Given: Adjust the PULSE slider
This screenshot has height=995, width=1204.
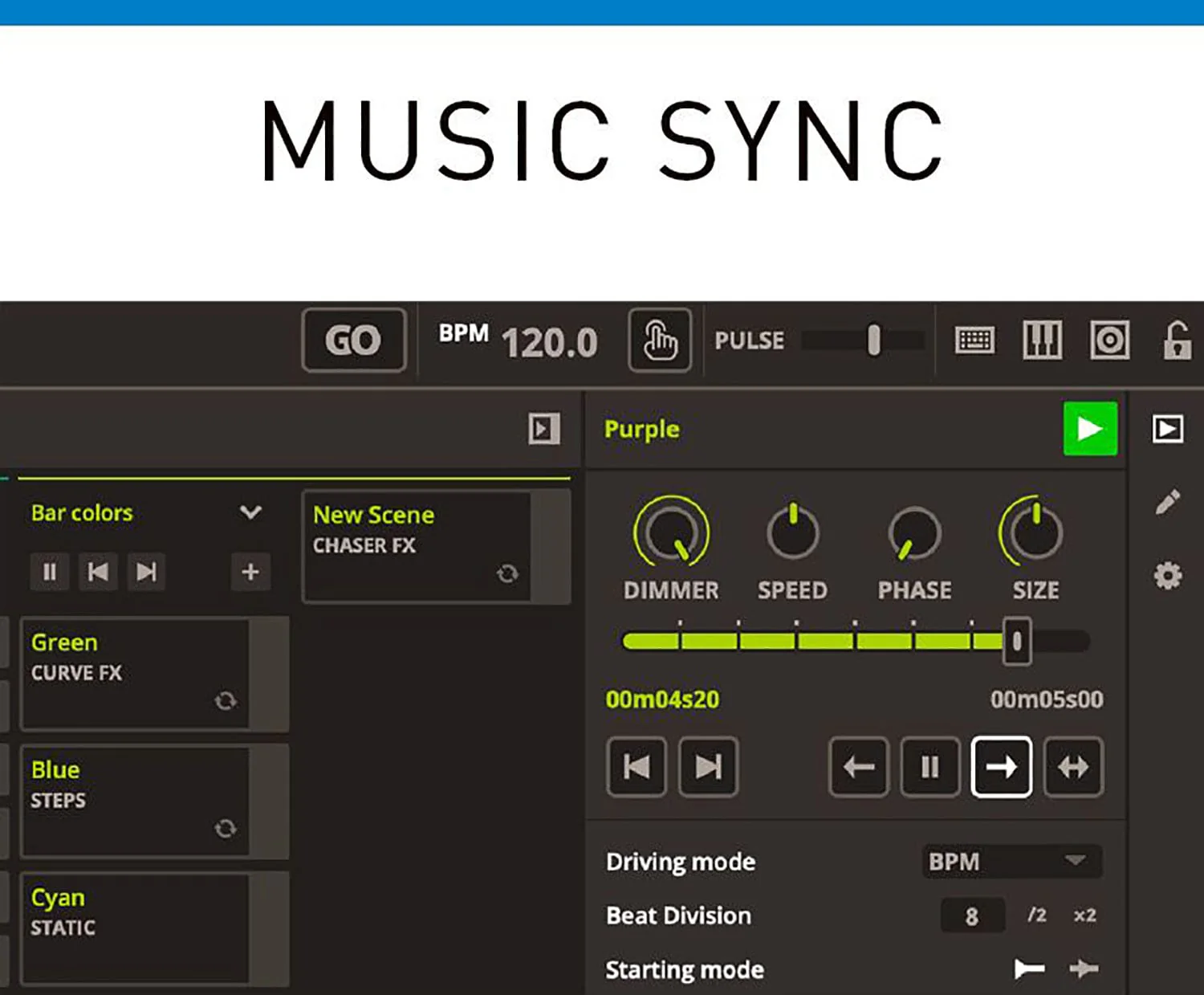Looking at the screenshot, I should (864, 341).
